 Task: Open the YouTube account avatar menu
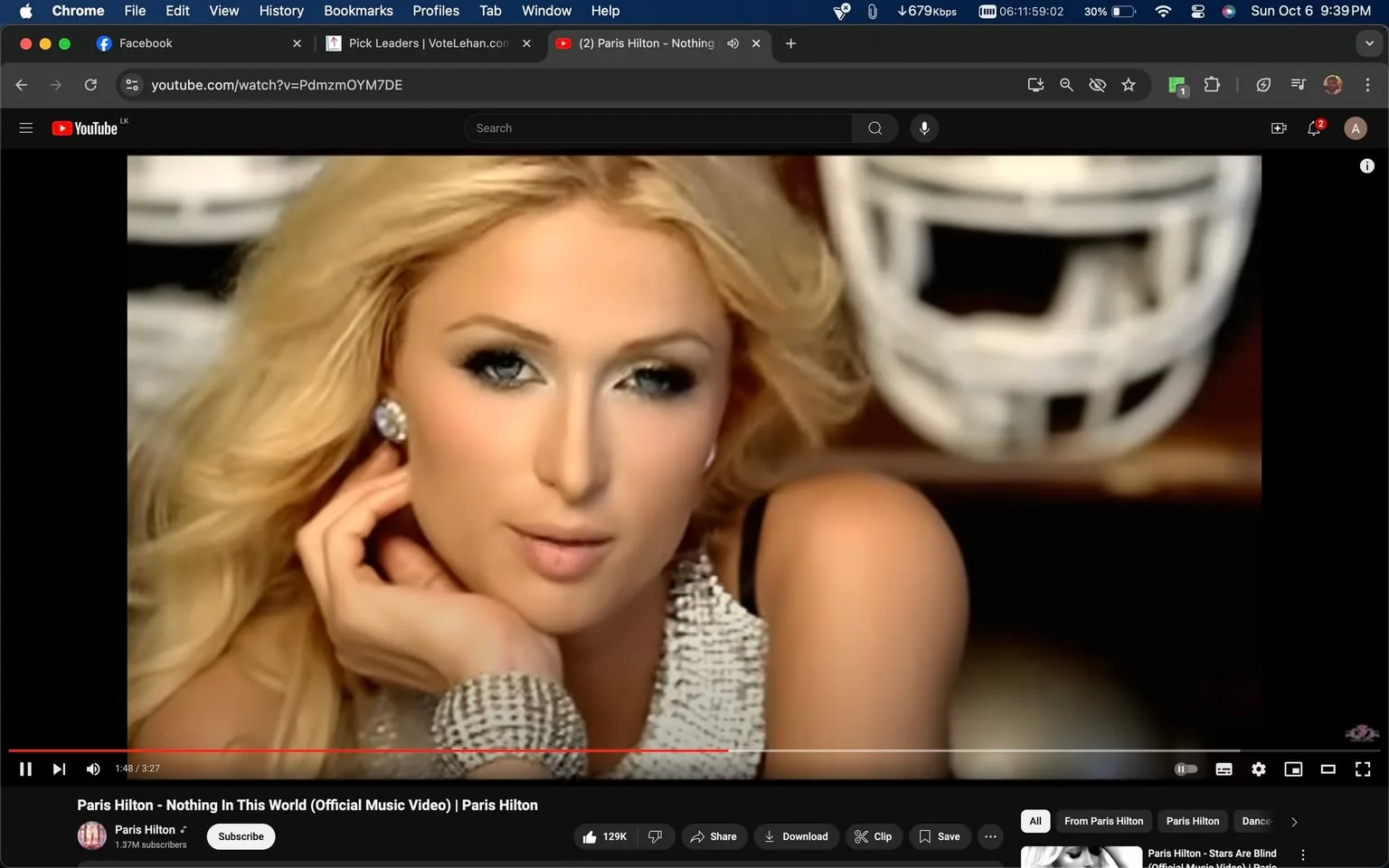pyautogui.click(x=1355, y=128)
